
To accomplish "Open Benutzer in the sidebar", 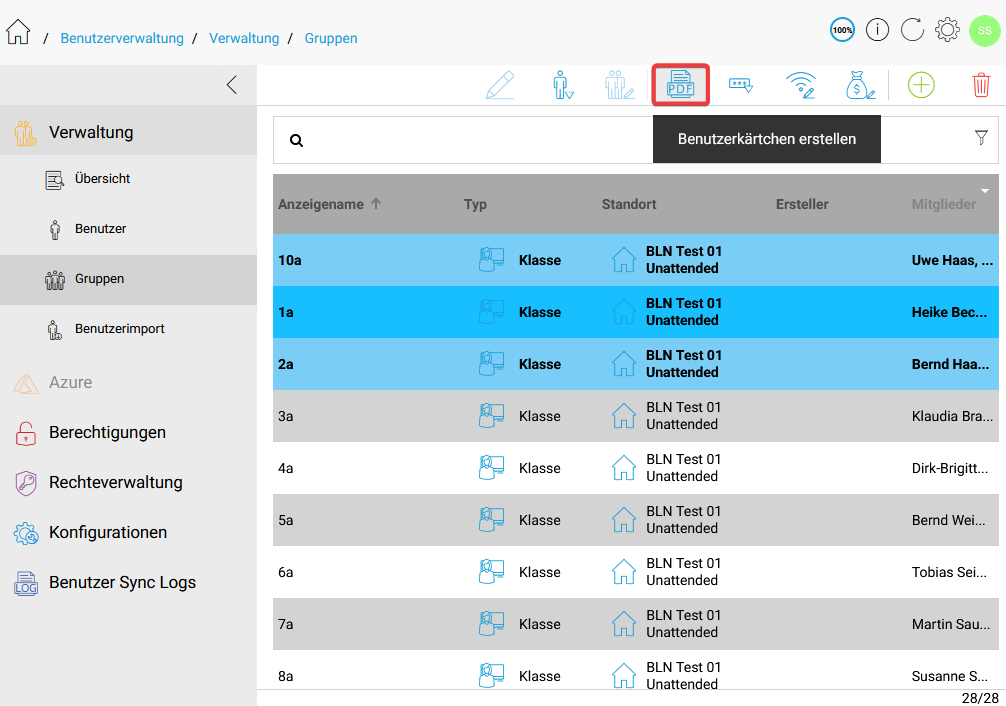I will (x=128, y=229).
